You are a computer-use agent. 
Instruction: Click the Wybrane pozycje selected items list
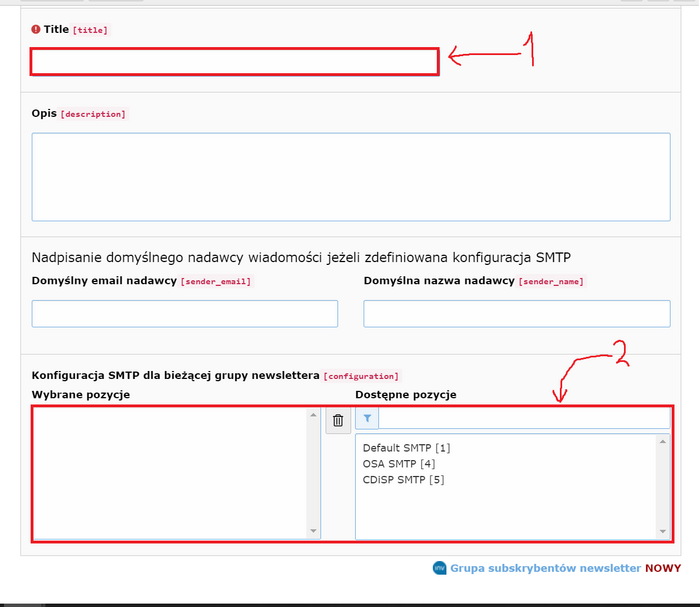[x=170, y=472]
